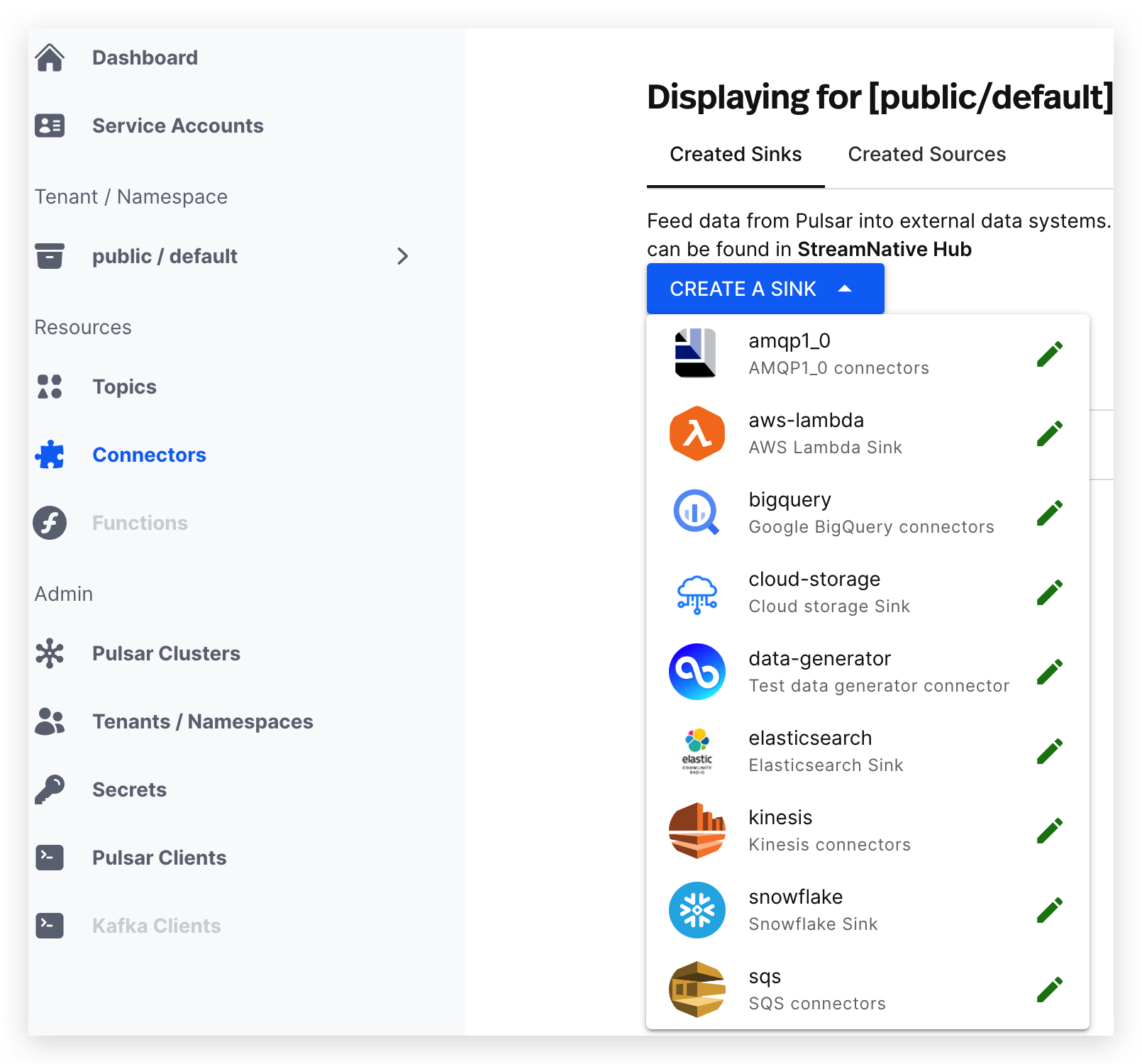Click the bigquery magnifier logo

tap(697, 512)
